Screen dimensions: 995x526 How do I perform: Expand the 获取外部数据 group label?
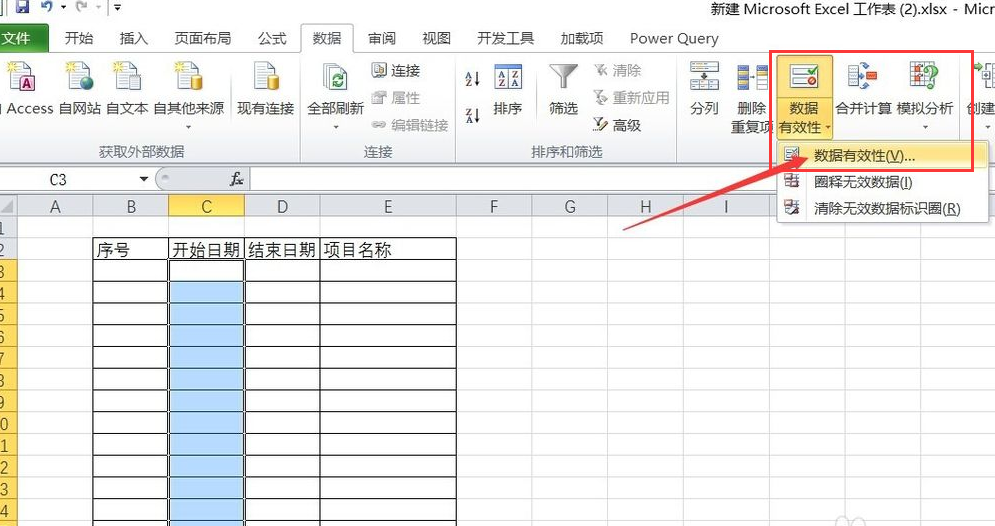[x=142, y=152]
